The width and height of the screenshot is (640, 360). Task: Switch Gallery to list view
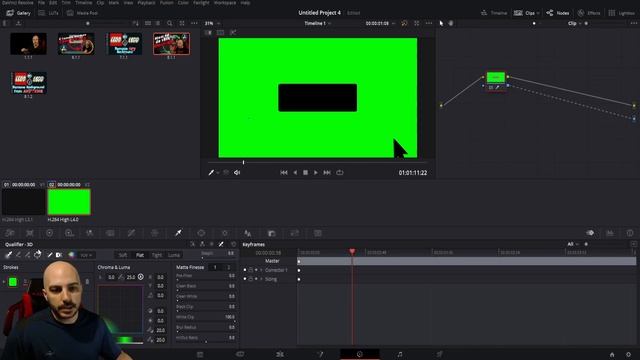pyautogui.click(x=158, y=23)
